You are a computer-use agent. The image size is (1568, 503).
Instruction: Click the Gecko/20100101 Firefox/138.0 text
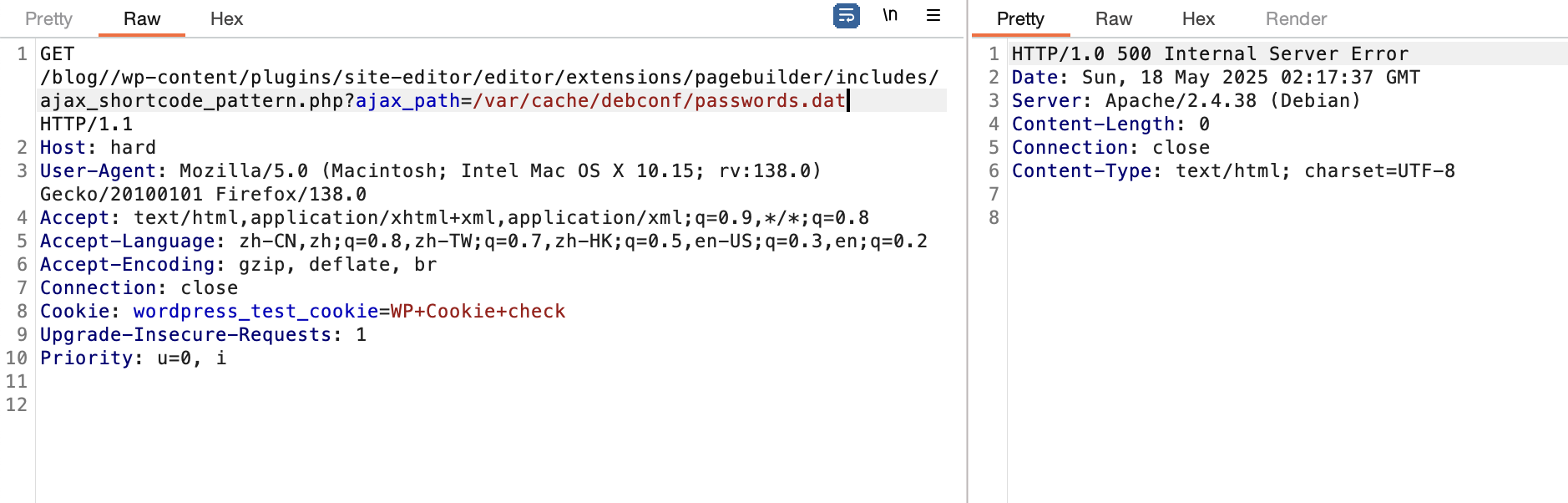pos(204,194)
